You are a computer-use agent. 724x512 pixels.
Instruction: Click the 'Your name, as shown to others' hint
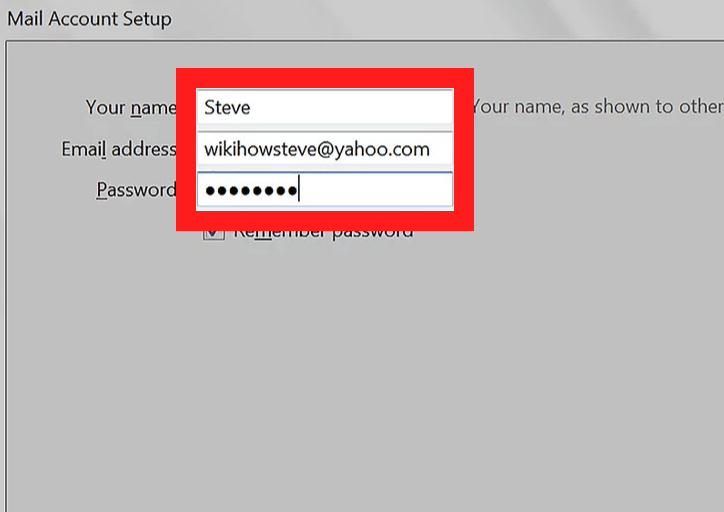point(596,106)
